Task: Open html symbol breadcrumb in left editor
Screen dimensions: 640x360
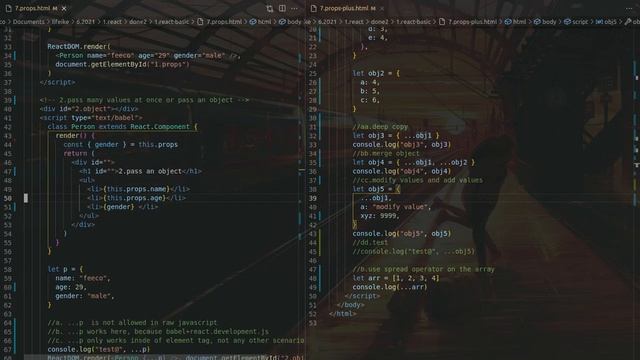Action: pyautogui.click(x=260, y=22)
